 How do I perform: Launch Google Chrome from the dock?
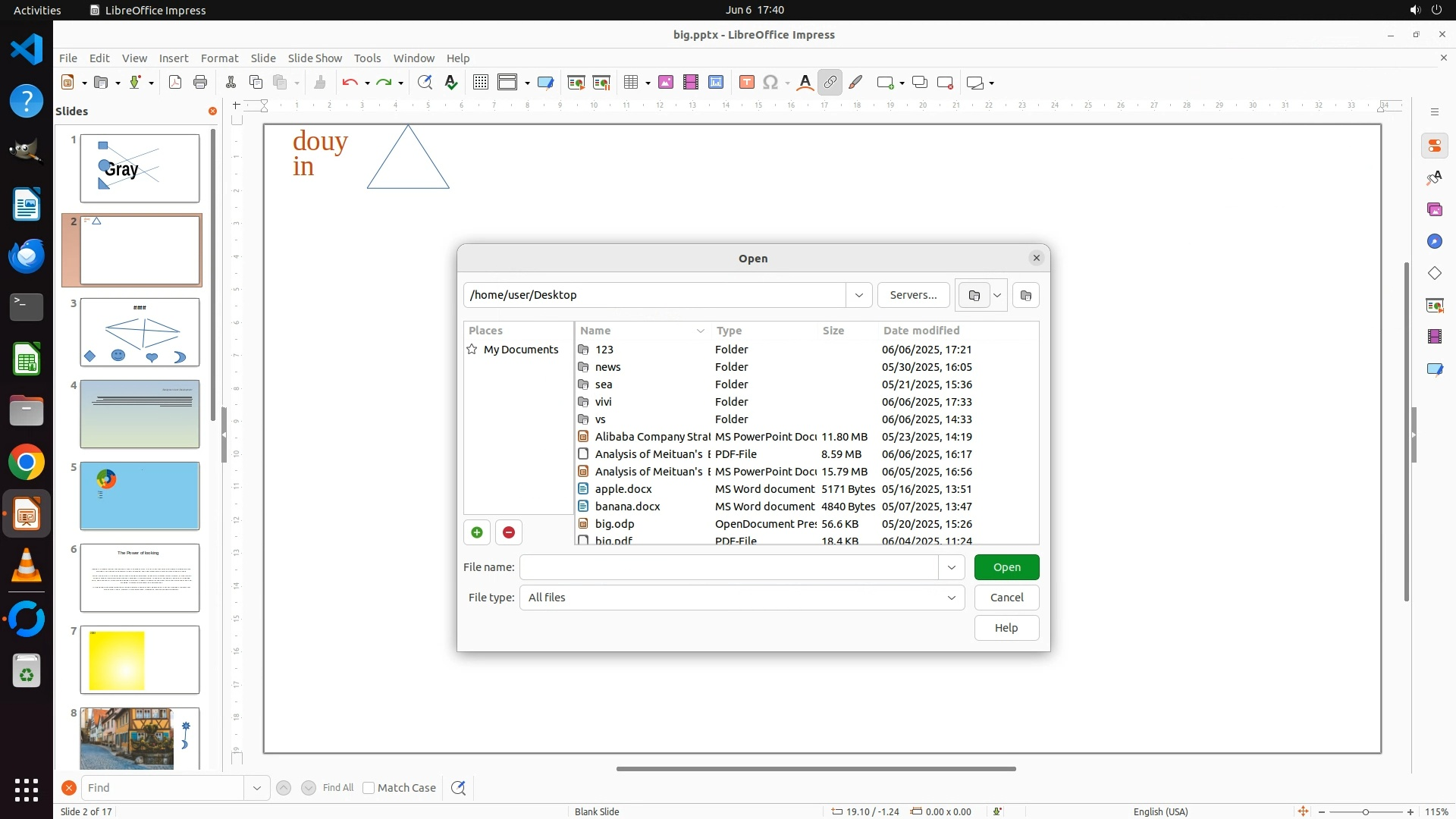(x=27, y=463)
